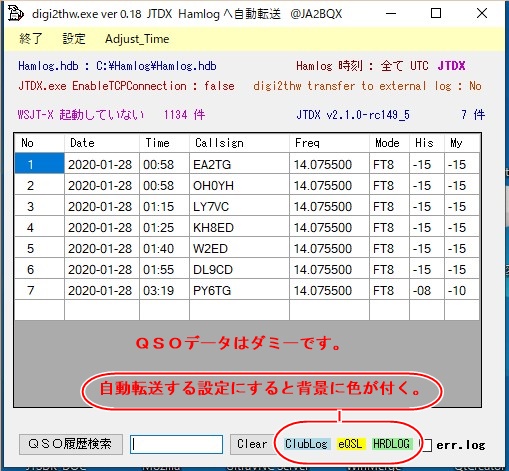
Task: Click the Date column header
Action: pos(102,143)
